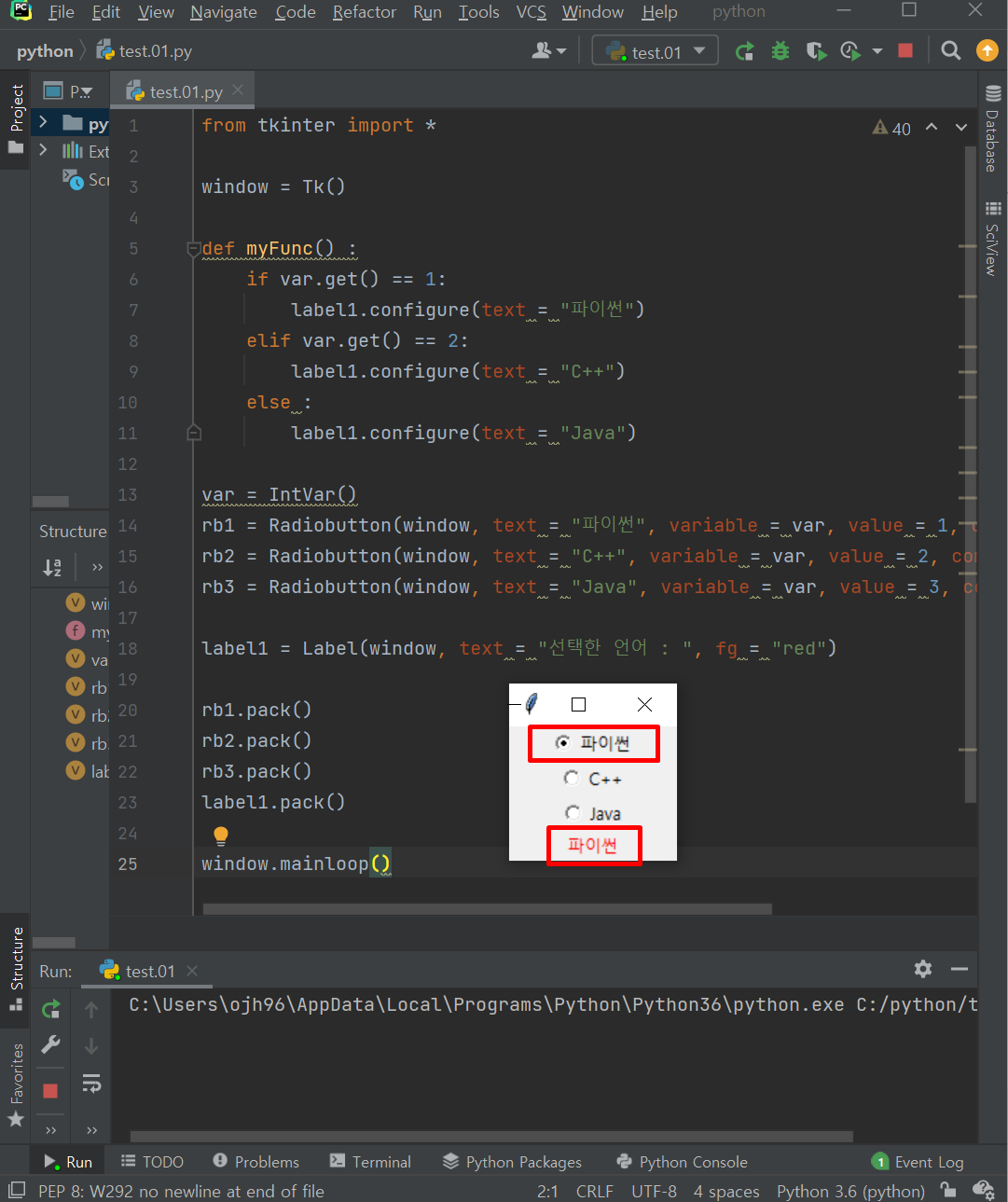Open the VCS menu

click(x=532, y=12)
